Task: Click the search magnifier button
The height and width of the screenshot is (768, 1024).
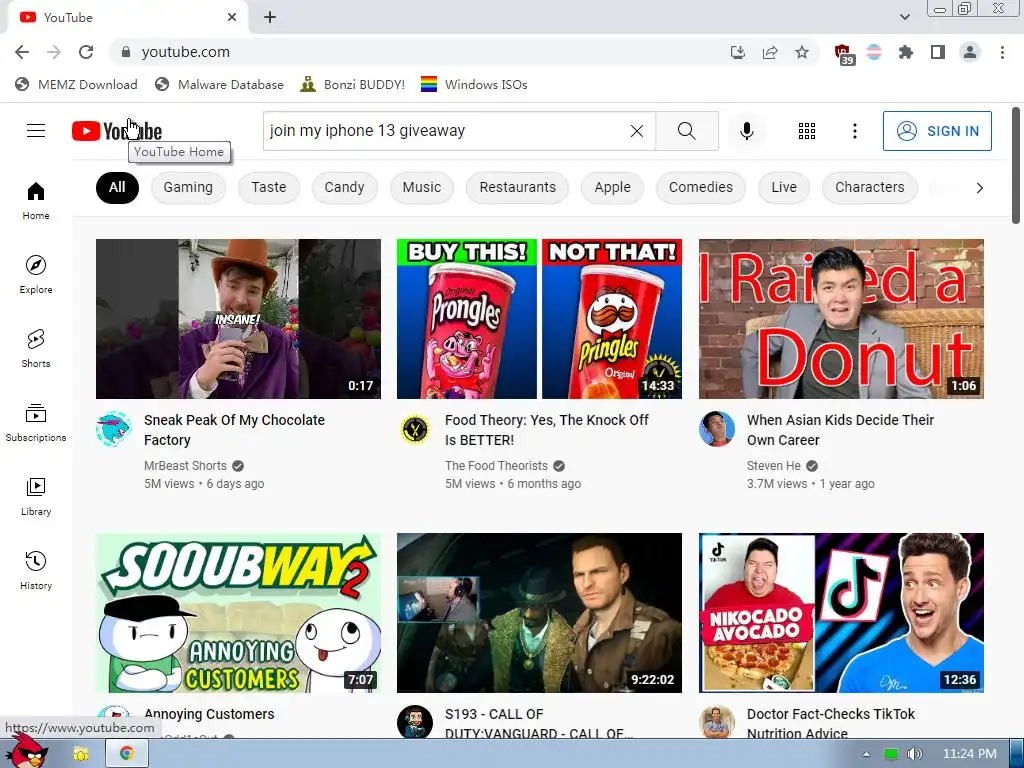Action: pos(686,131)
